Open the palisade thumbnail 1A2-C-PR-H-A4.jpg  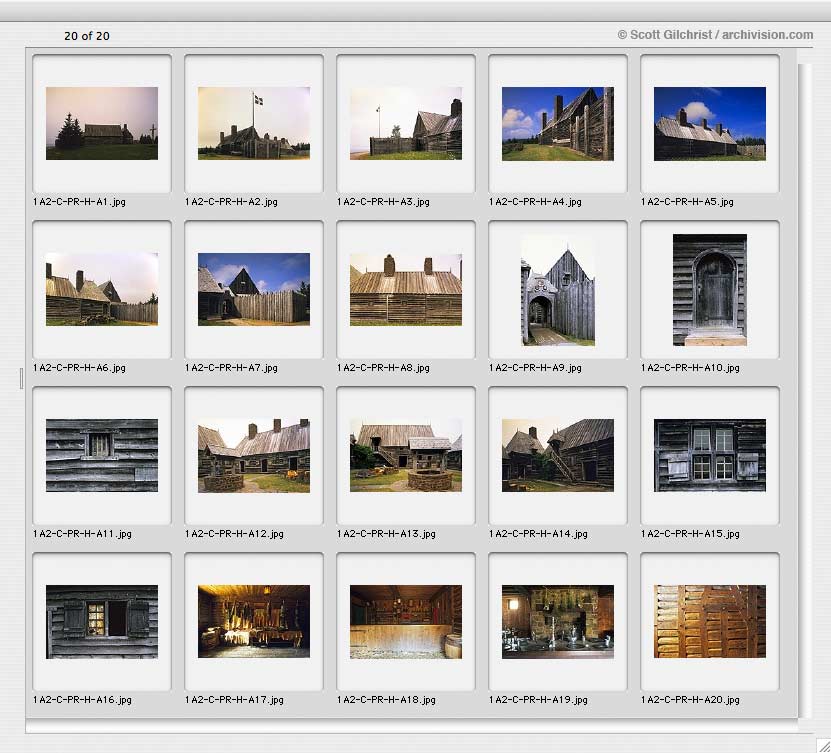pos(558,123)
